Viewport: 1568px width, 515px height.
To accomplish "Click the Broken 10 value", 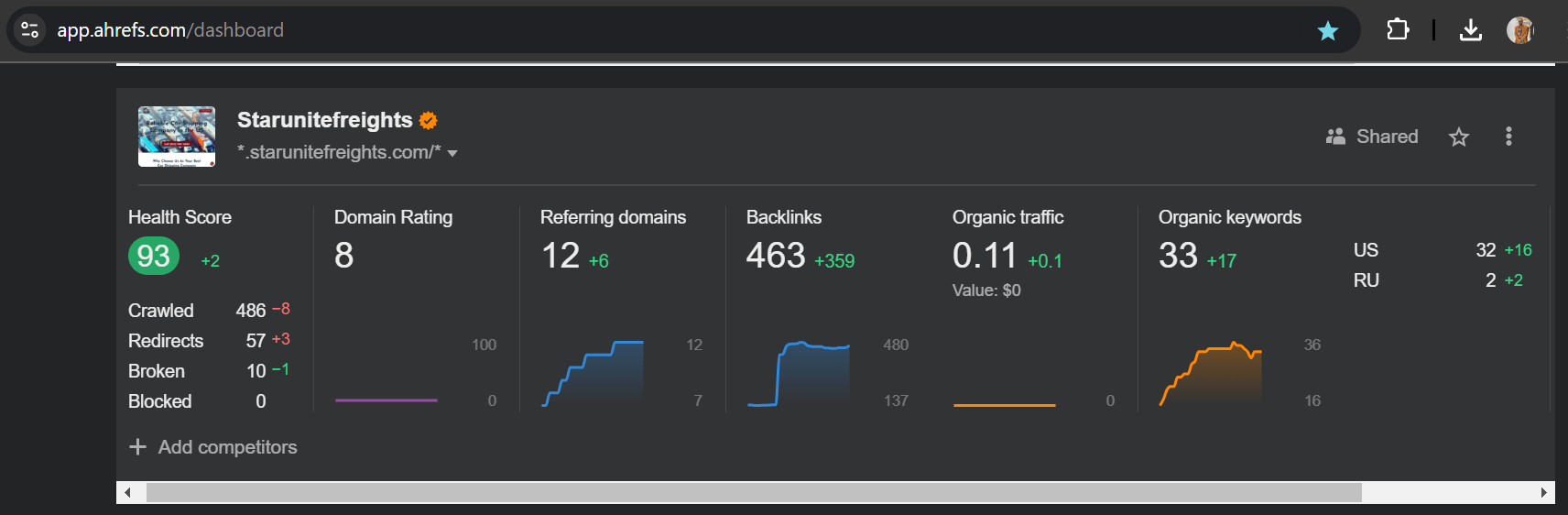I will click(256, 371).
